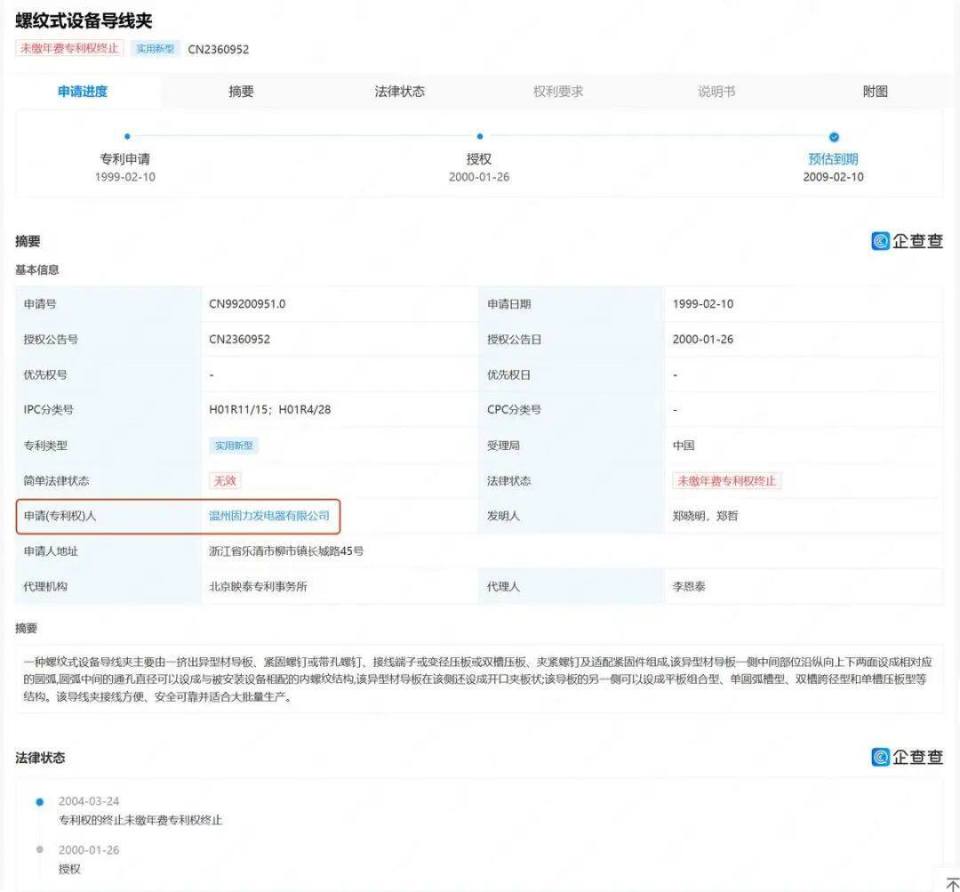Screen dimensions: 960x892
Task: Select the 摘要 tab in top navigation
Action: click(x=242, y=91)
